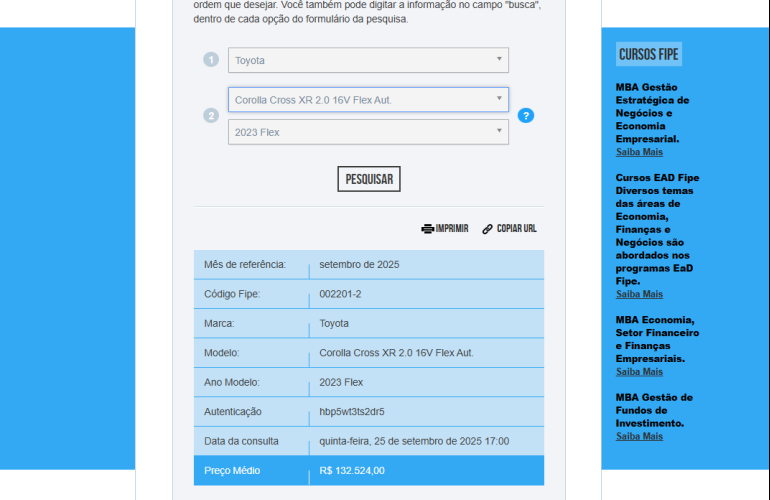Click Saiba Mais under MBA Economia course
This screenshot has height=500, width=770.
[x=639, y=371]
